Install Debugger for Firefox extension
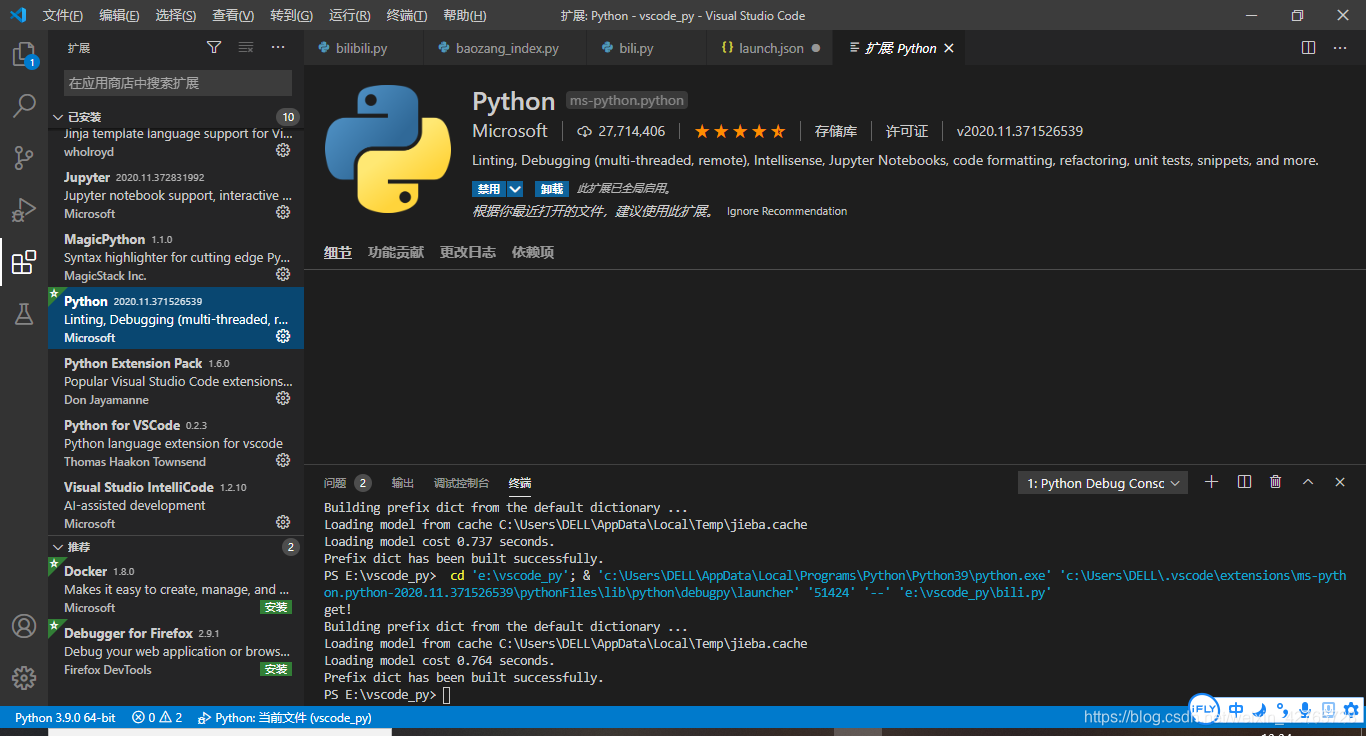The image size is (1366, 736). coord(276,669)
